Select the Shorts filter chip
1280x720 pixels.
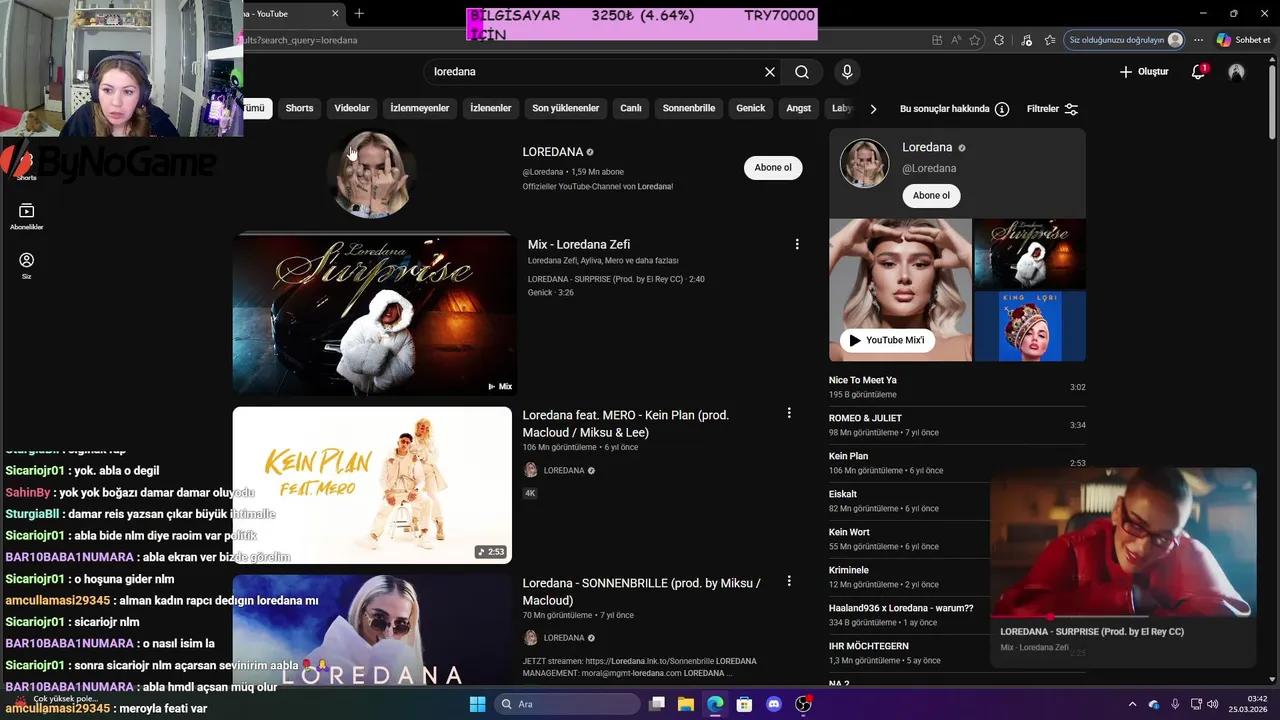tap(299, 108)
